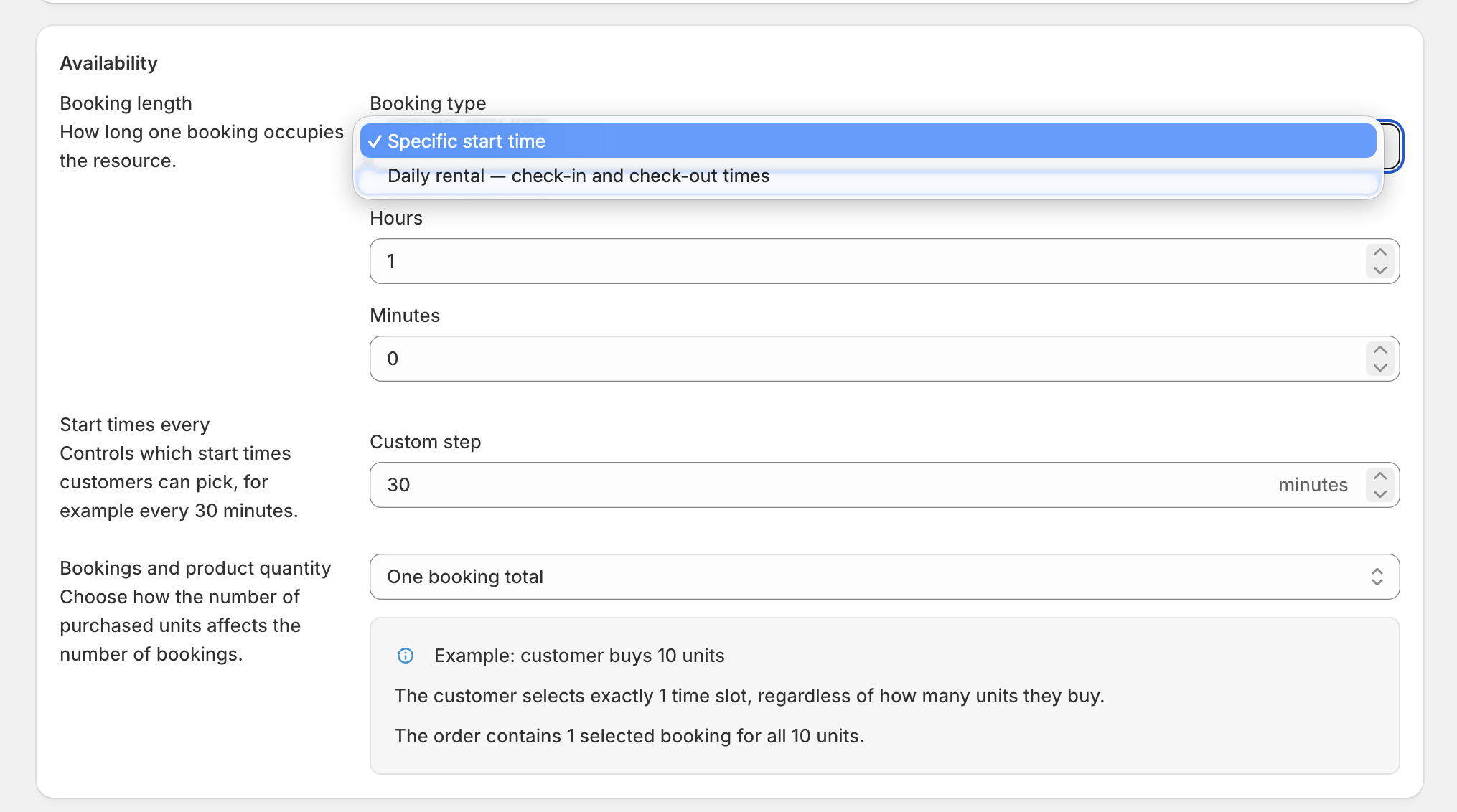
Task: Select the Specific start time option
Action: pos(868,141)
